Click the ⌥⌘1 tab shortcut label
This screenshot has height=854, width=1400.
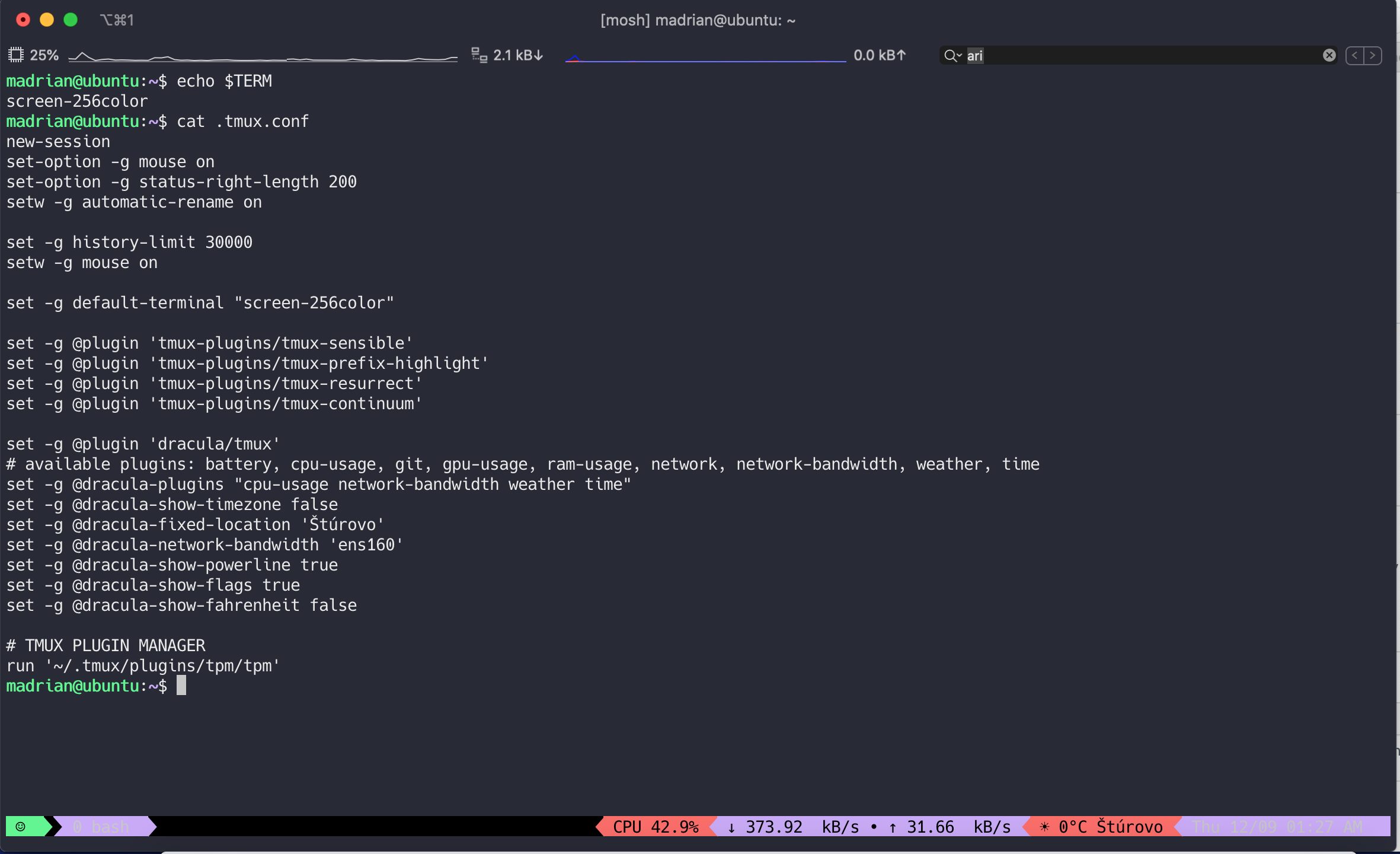pos(117,20)
